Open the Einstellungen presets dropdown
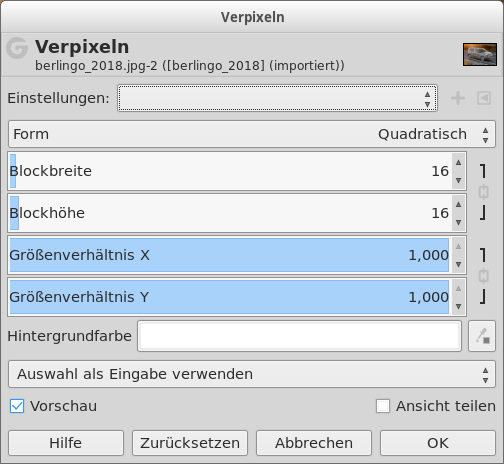 pos(277,98)
